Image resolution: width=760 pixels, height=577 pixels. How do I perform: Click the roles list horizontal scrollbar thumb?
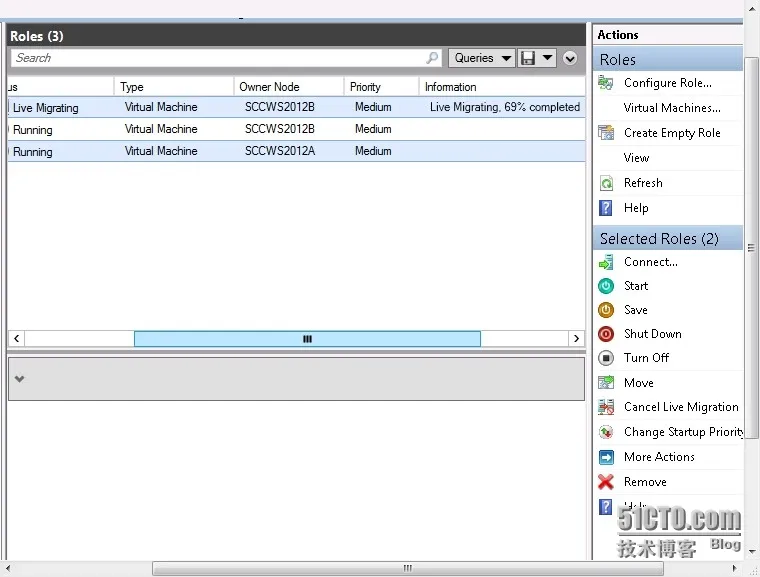[x=307, y=338]
